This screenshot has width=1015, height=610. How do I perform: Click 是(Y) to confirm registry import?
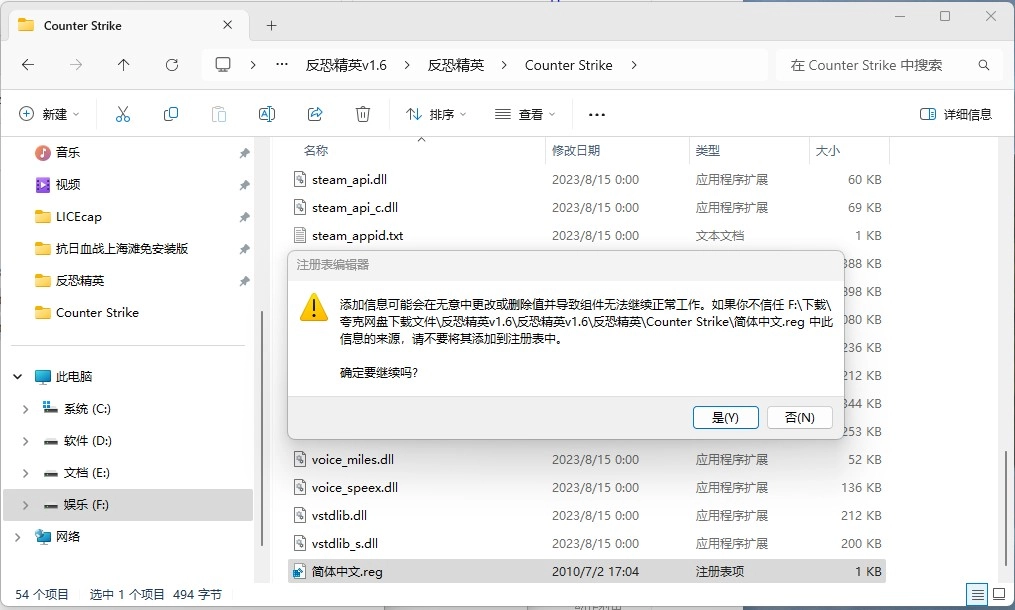tap(725, 417)
